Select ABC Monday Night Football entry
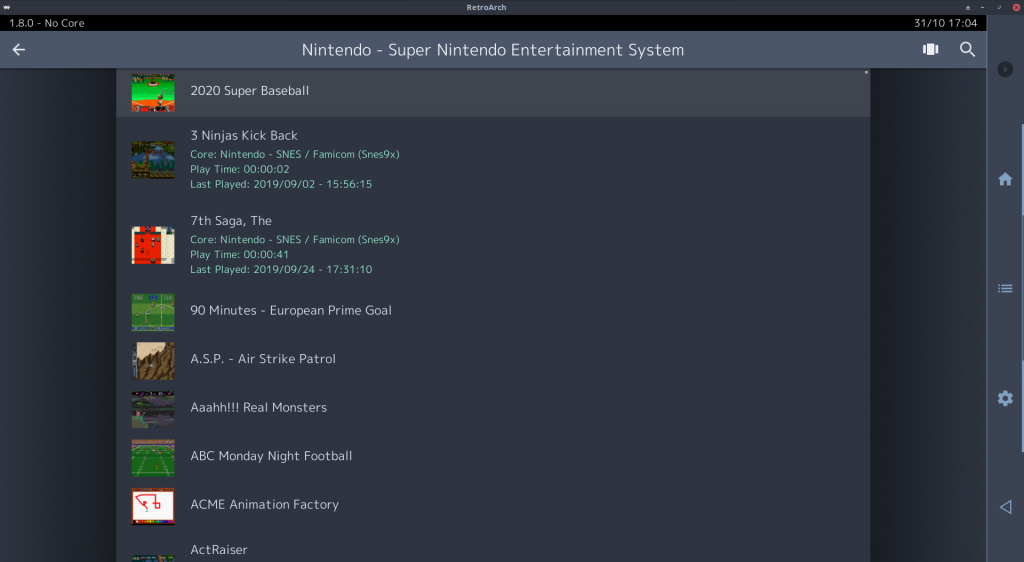 click(493, 457)
